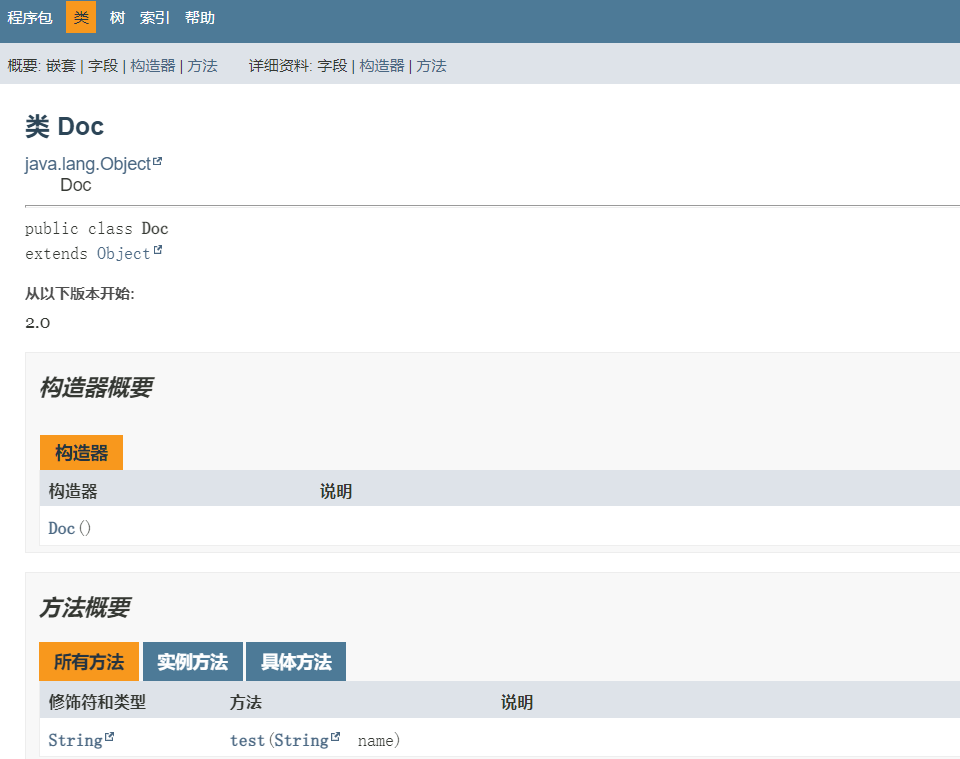Click the 类 Doc page heading
The width and height of the screenshot is (960, 759).
tap(64, 127)
